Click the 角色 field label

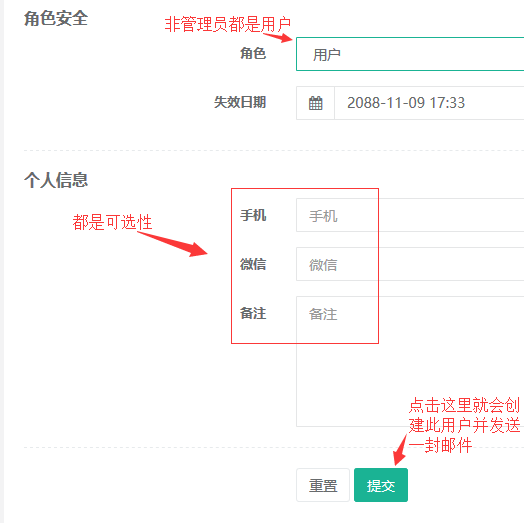(x=253, y=53)
